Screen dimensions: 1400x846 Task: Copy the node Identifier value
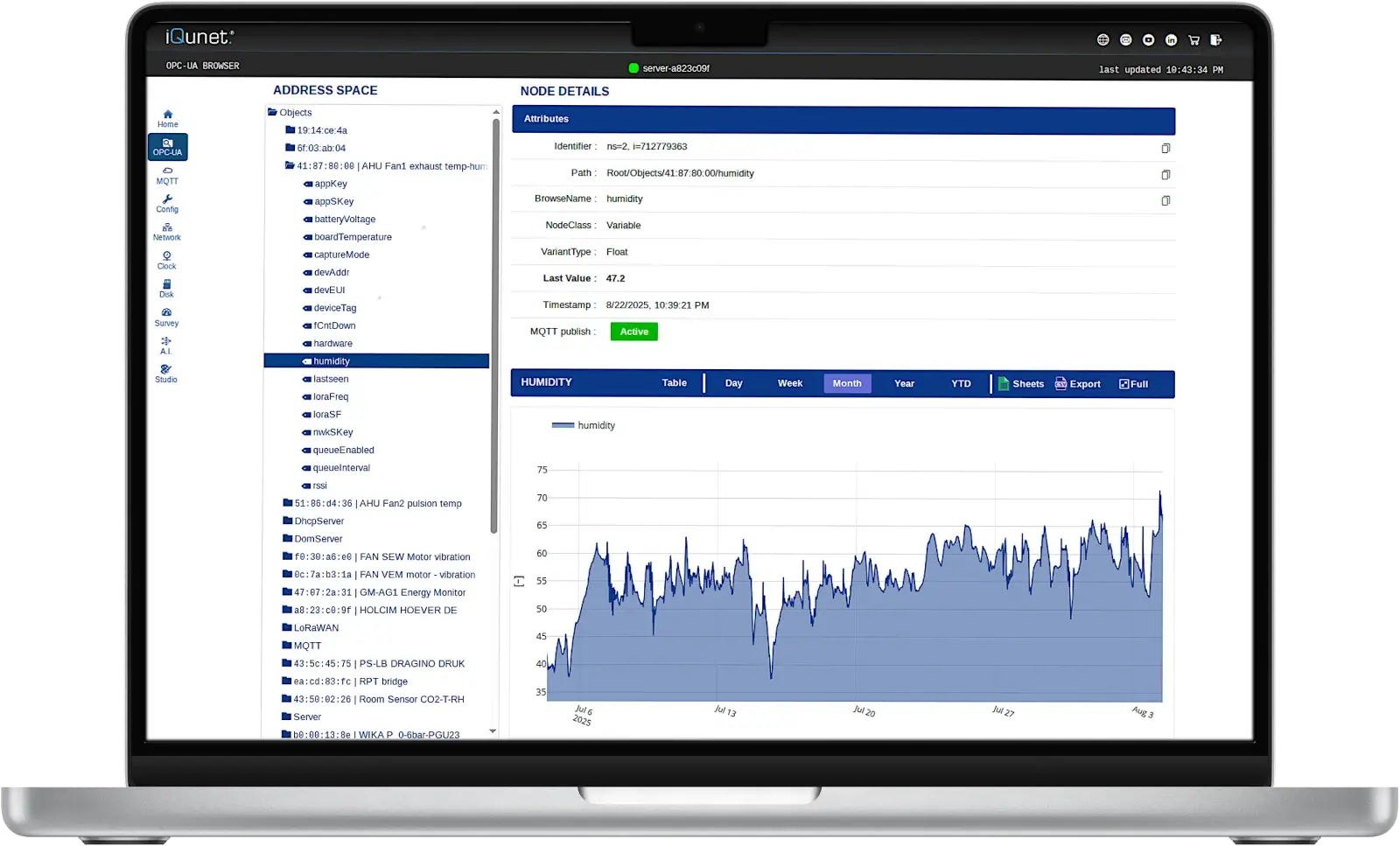[1165, 148]
